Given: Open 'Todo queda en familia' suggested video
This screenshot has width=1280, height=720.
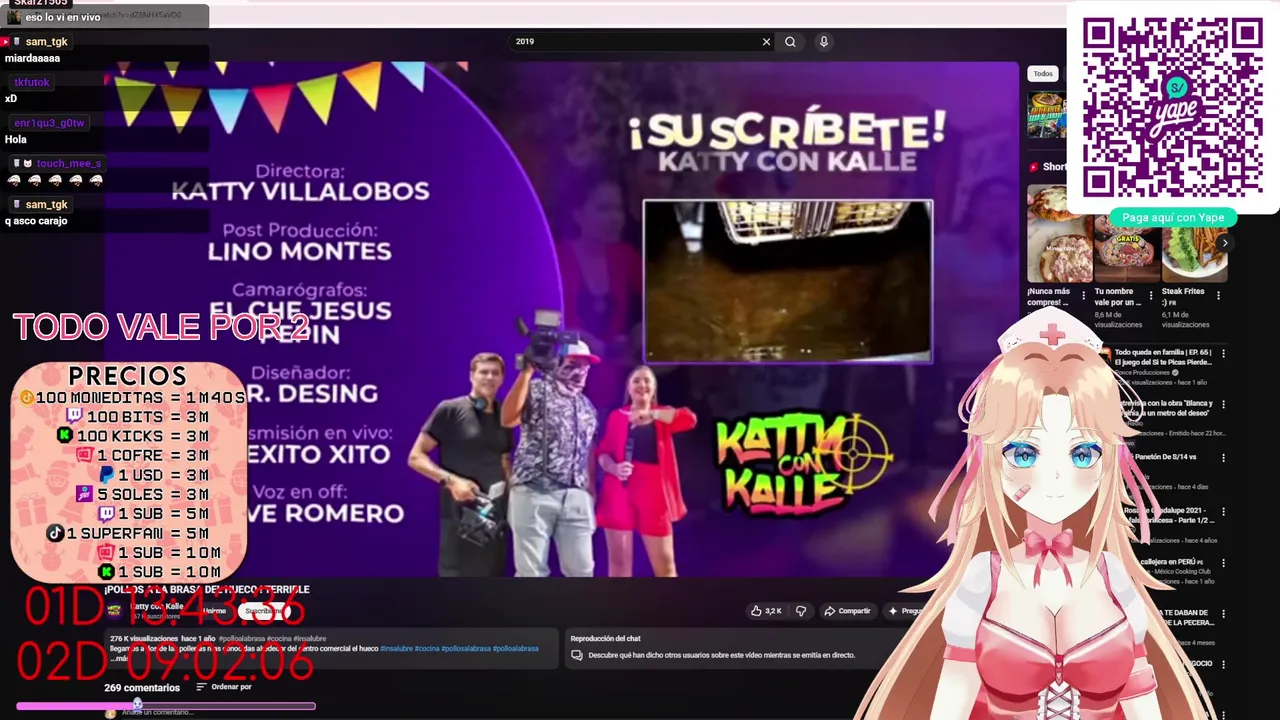Looking at the screenshot, I should click(1163, 357).
